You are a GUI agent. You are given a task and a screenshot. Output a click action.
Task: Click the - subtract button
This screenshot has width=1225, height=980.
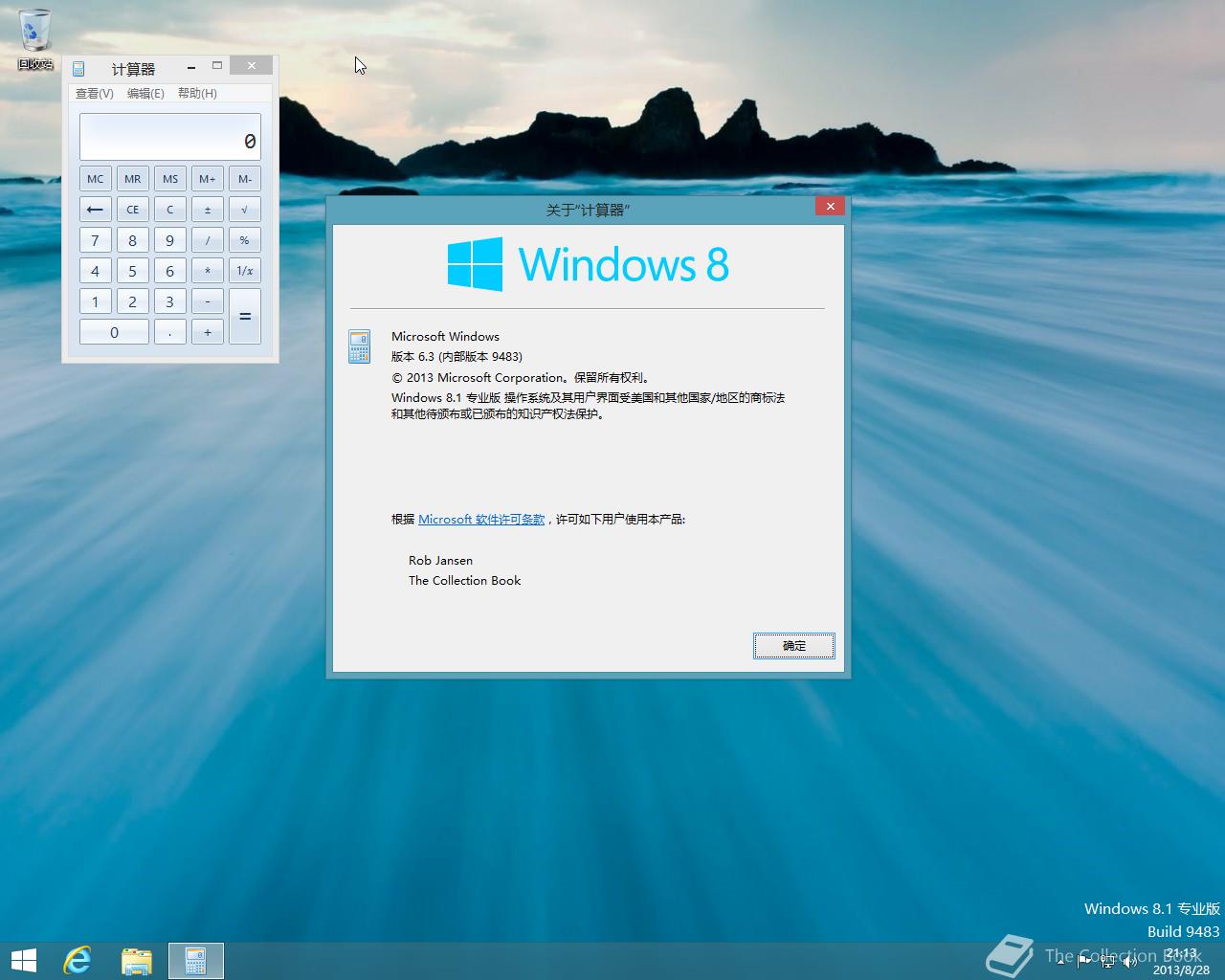click(x=208, y=301)
